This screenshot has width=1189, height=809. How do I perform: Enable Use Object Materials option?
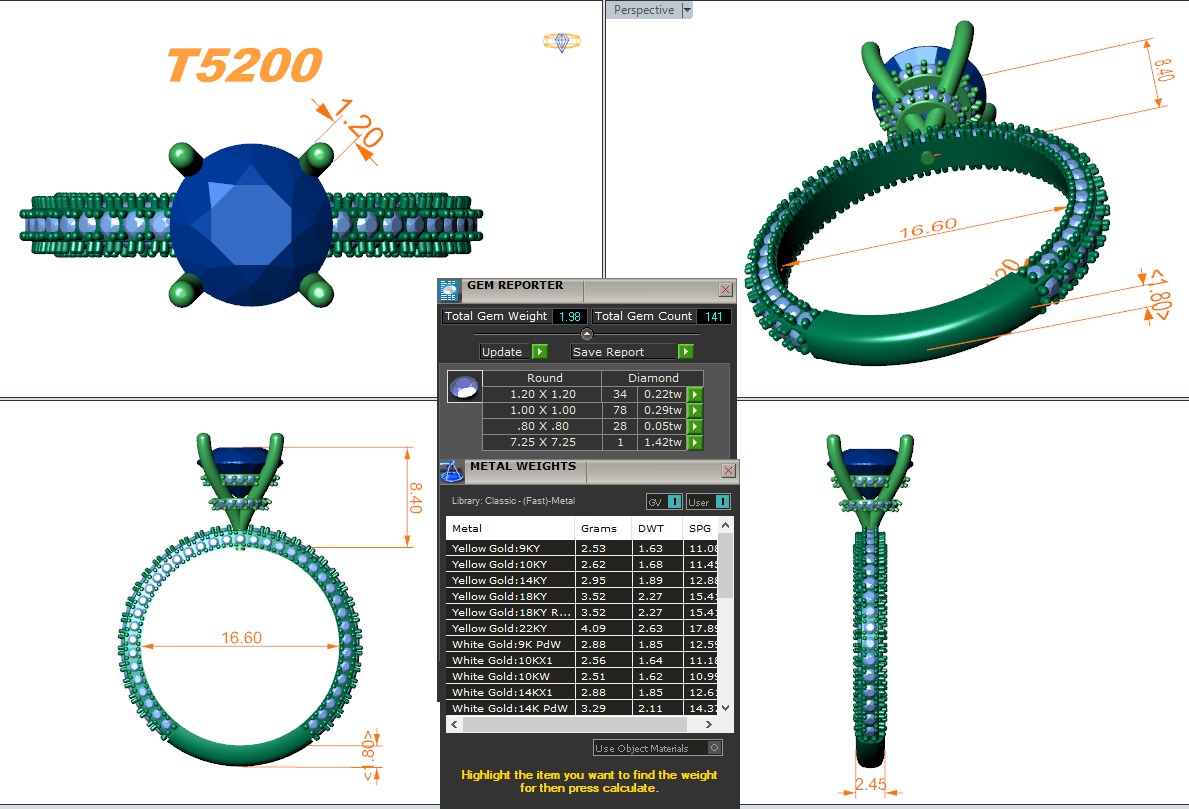(714, 747)
